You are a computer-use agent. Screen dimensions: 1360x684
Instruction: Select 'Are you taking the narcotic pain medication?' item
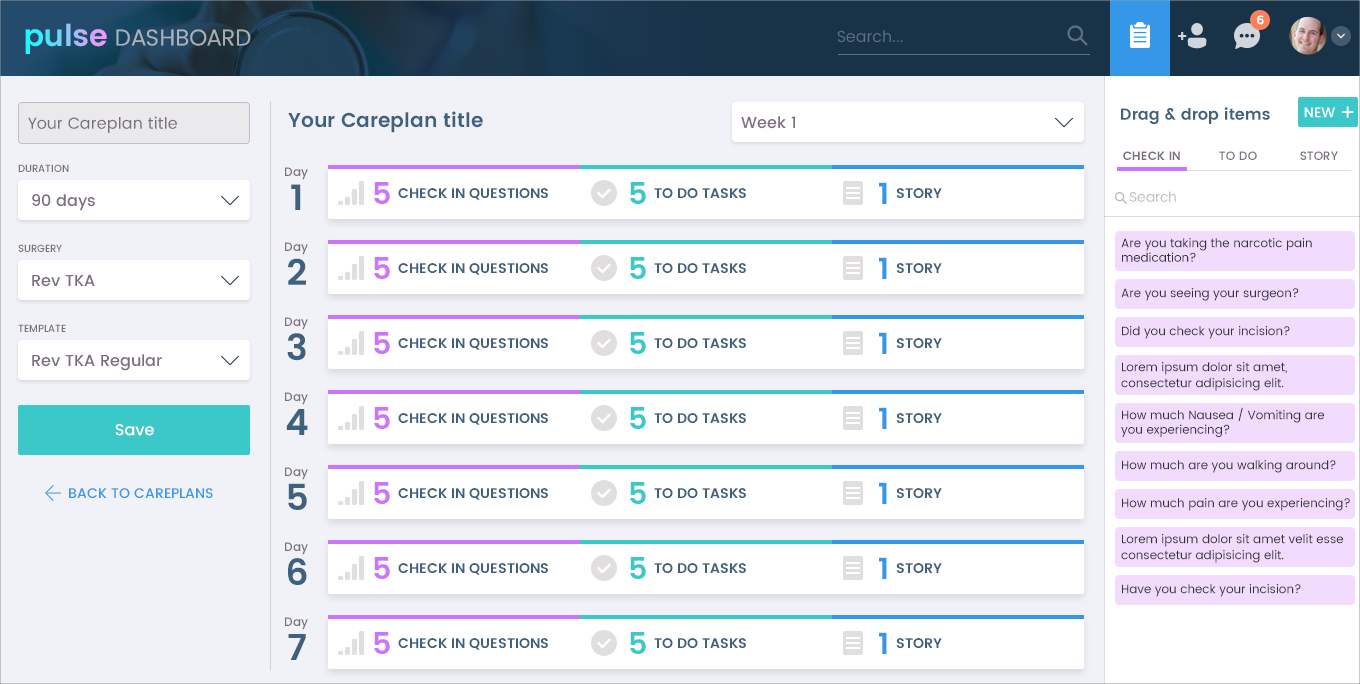(1234, 250)
